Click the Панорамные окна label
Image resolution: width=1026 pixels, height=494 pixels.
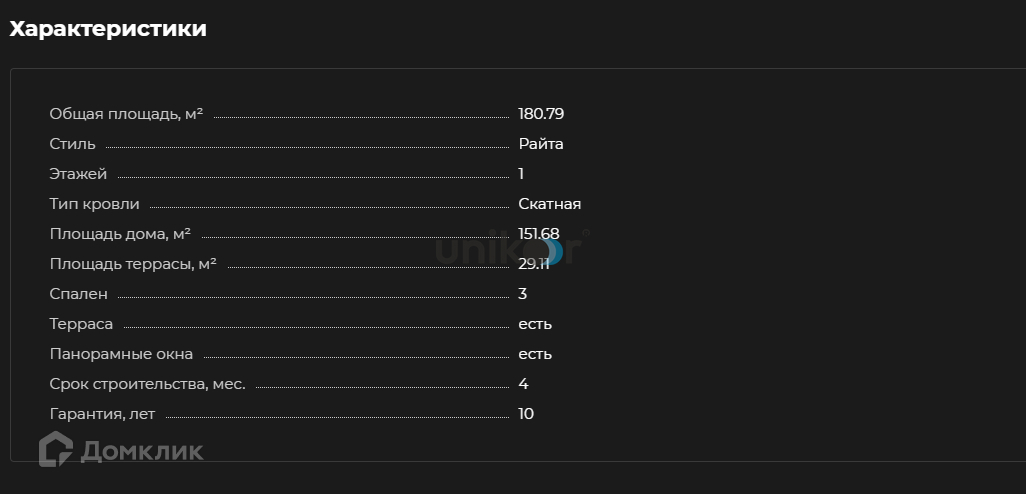click(x=121, y=354)
